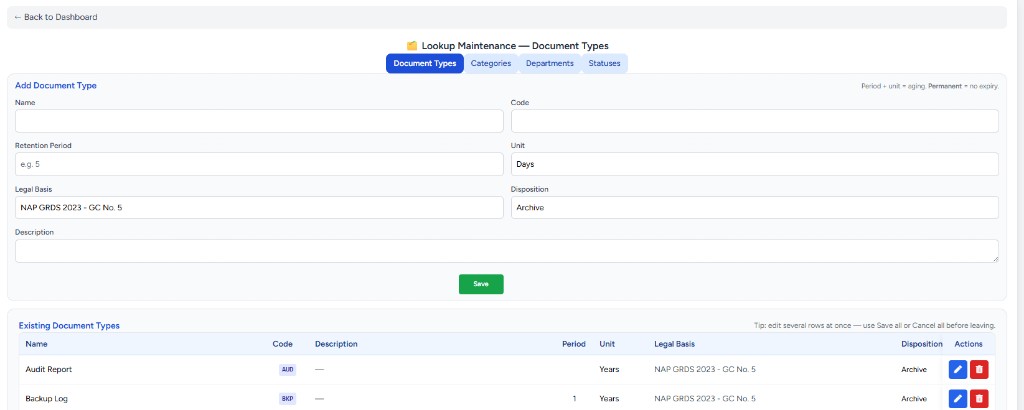
Task: Click the folder icon beside Lookup Maintenance
Action: [x=411, y=46]
